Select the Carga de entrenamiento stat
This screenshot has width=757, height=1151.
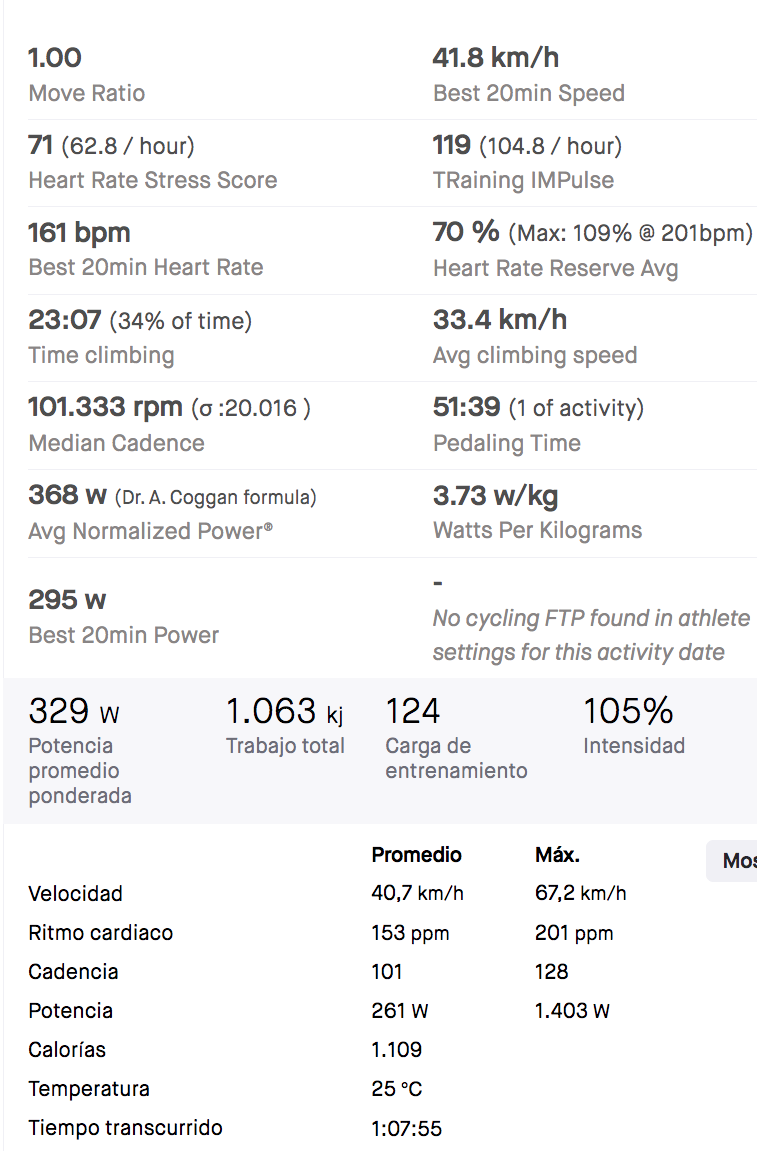pos(456,738)
